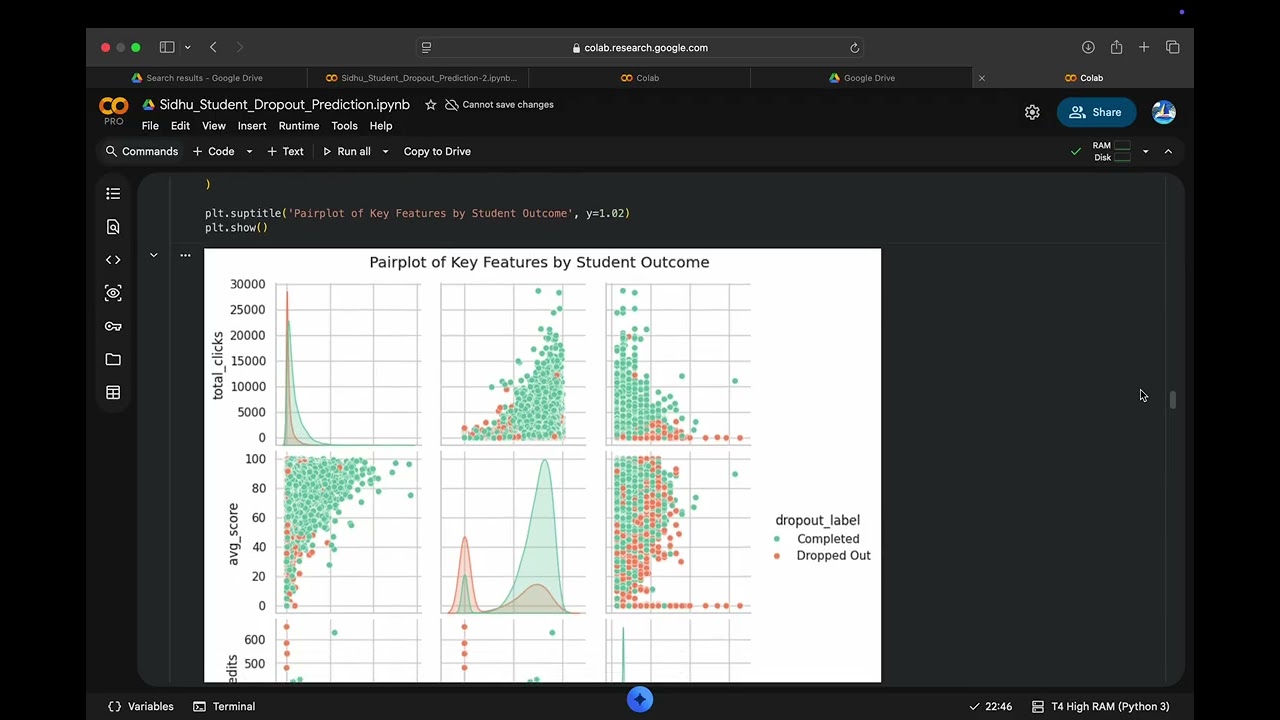The image size is (1280, 720).
Task: Open the website settings icon in address bar
Action: 426,47
